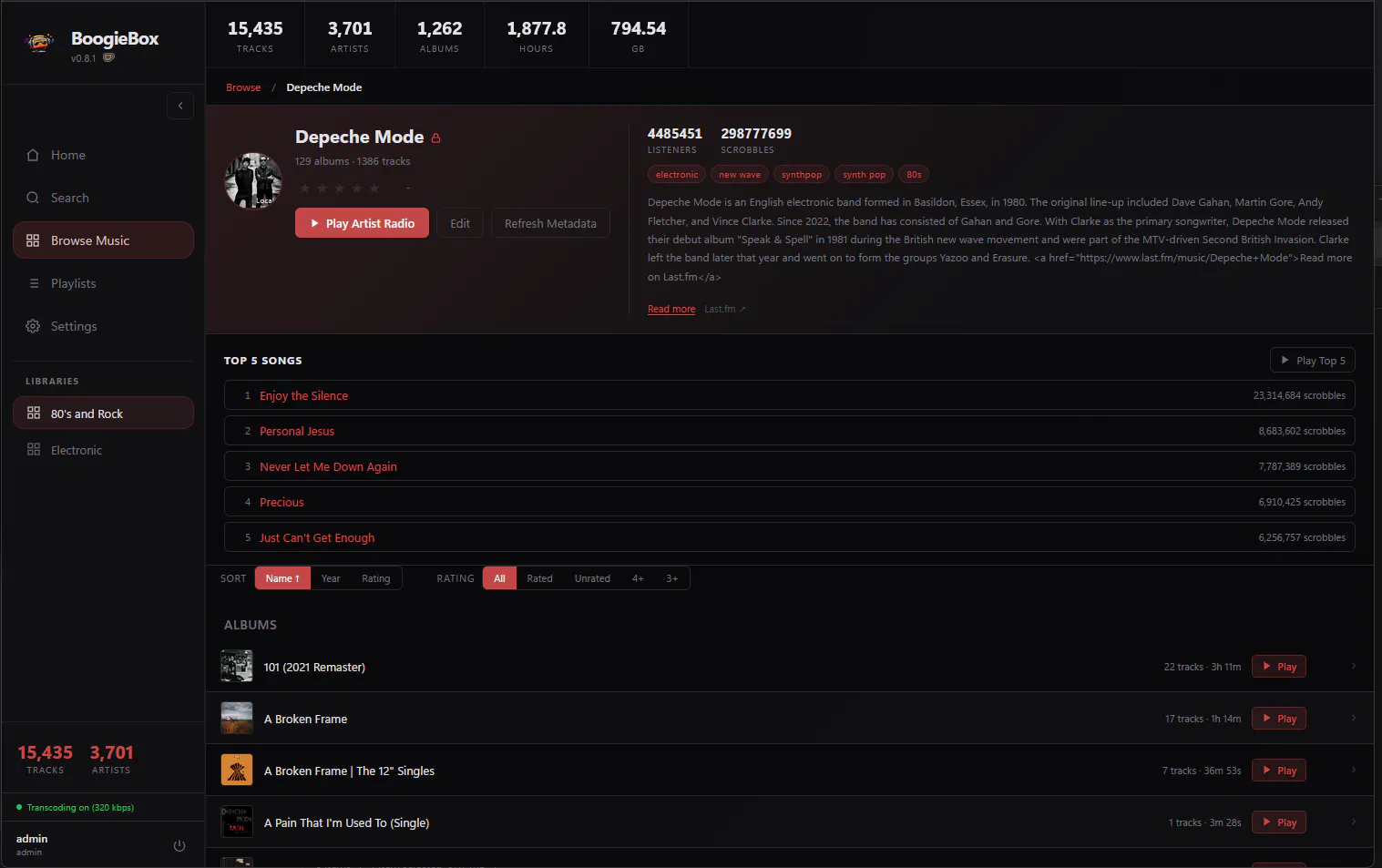
Task: Click the power logout icon beside admin
Action: (179, 845)
